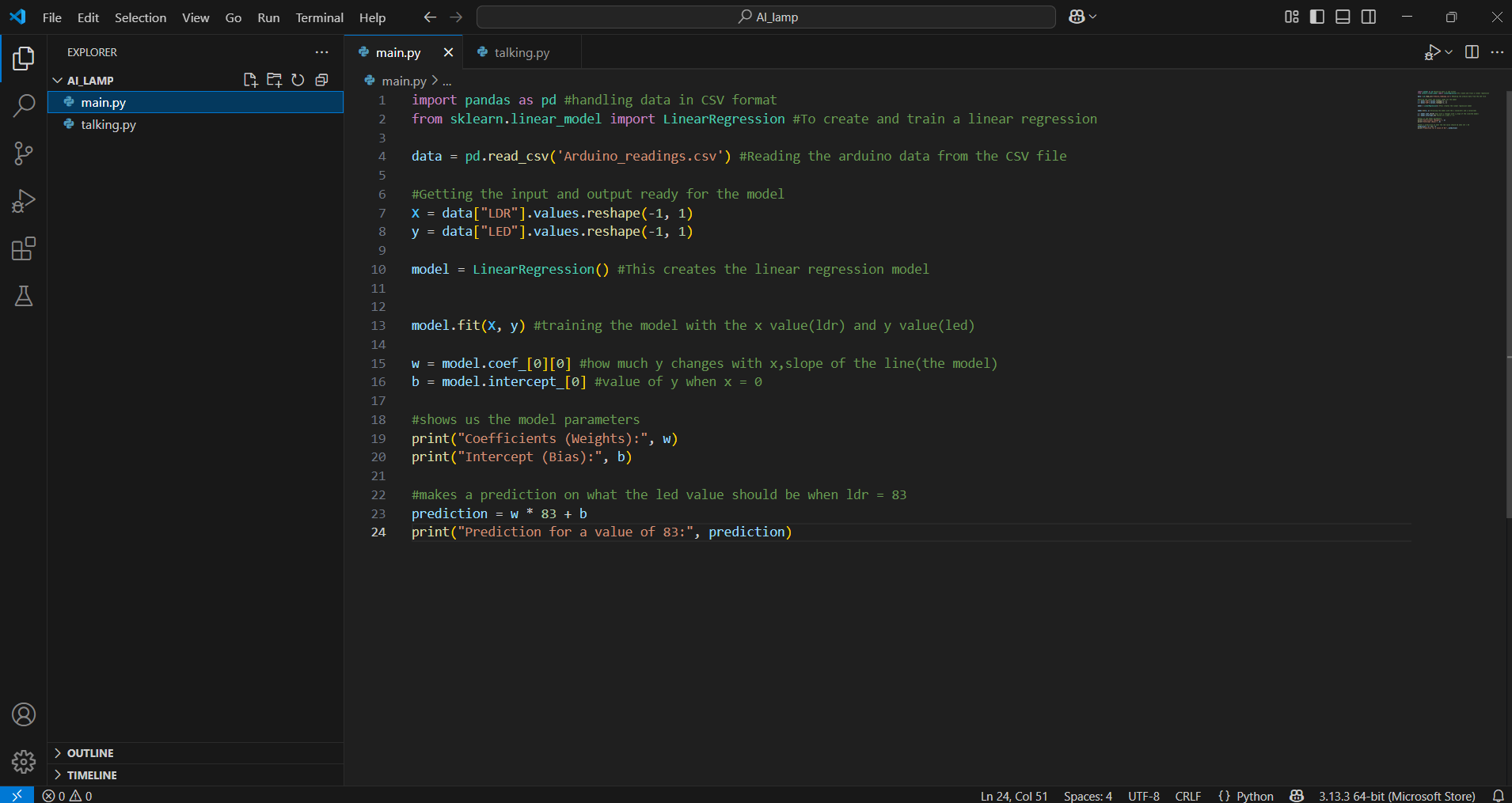Click the AI_lamp command center search

(766, 17)
